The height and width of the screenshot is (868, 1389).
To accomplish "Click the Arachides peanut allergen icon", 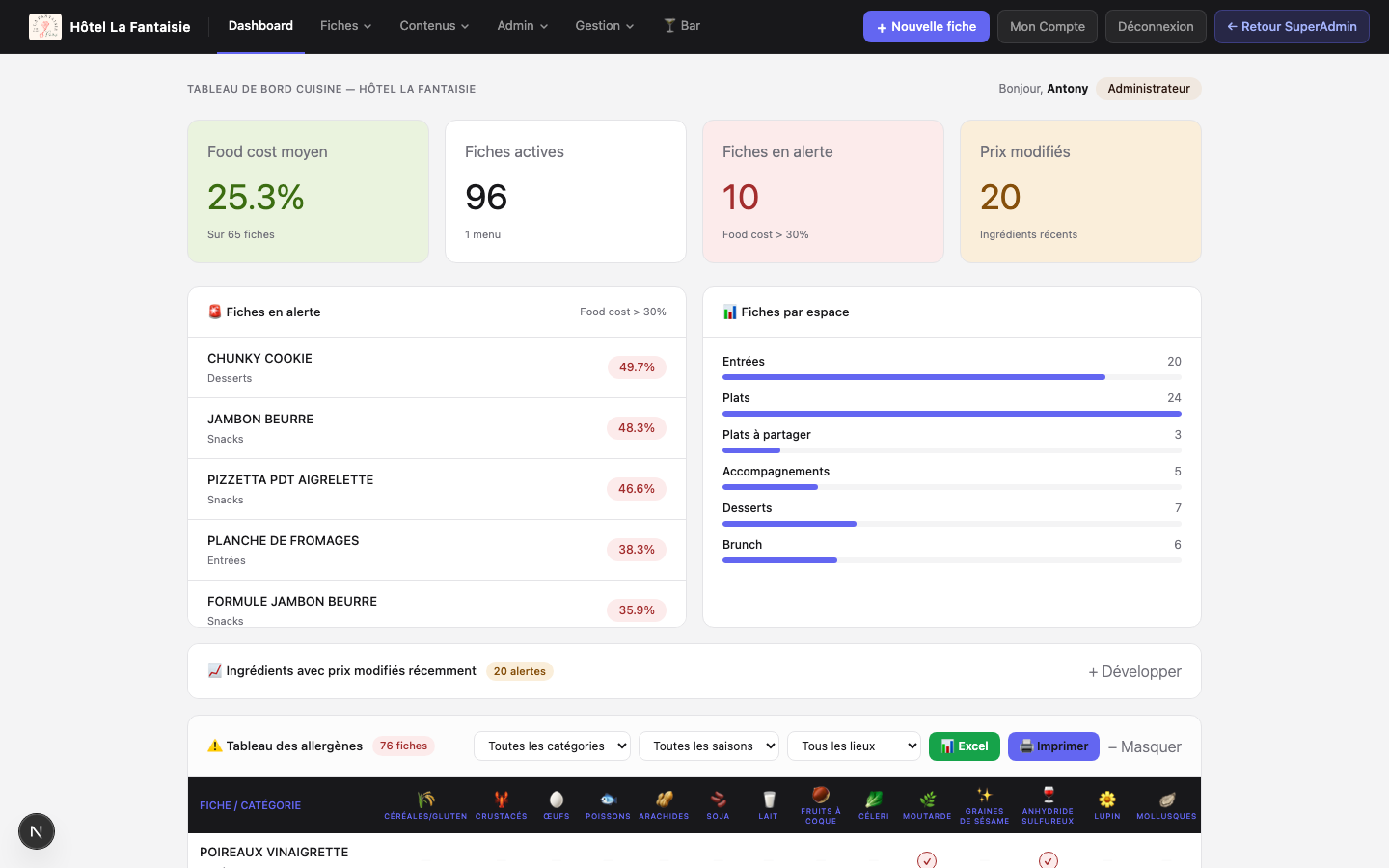I will click(664, 799).
